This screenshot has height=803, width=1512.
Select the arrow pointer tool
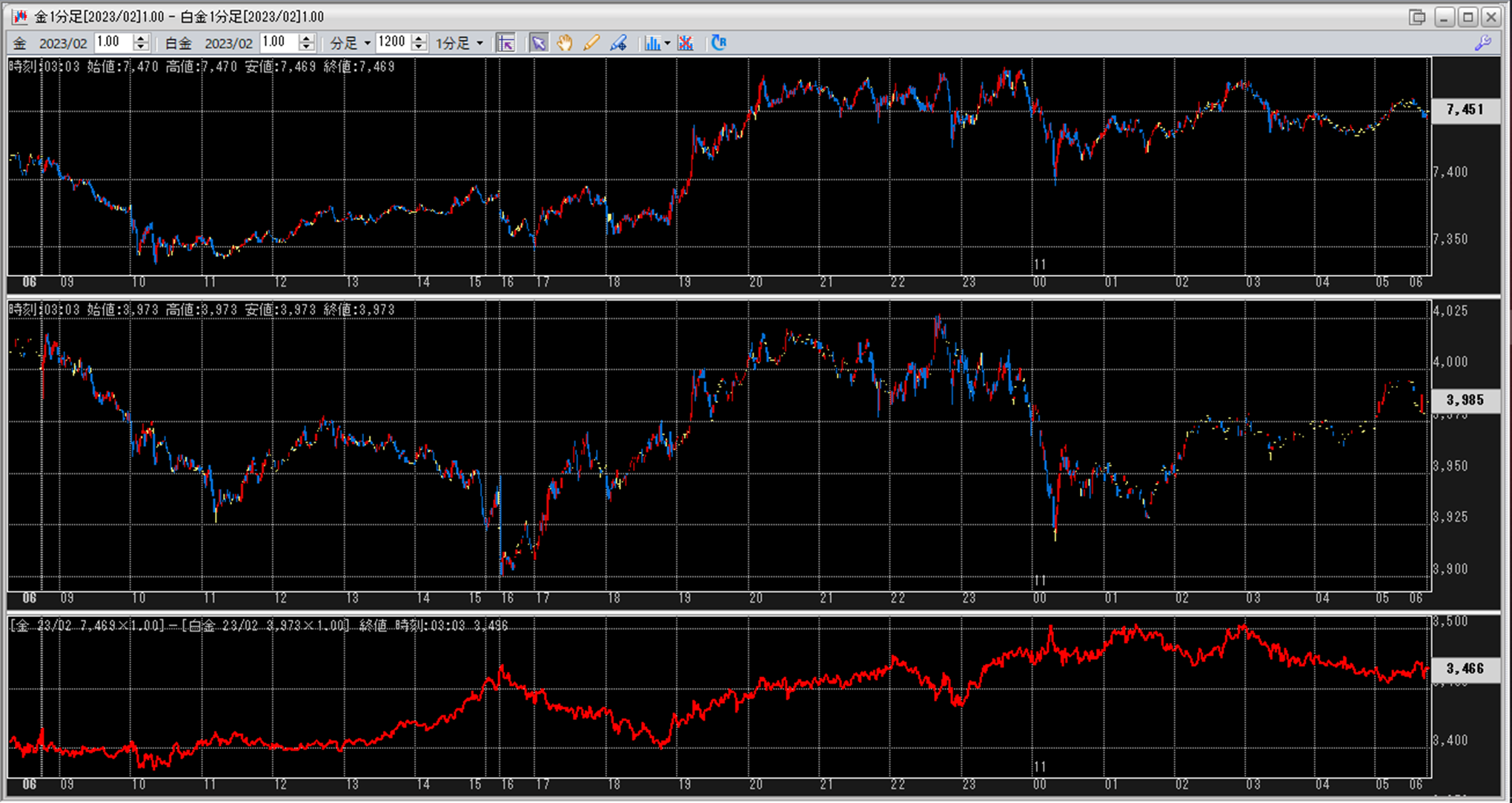tap(539, 43)
